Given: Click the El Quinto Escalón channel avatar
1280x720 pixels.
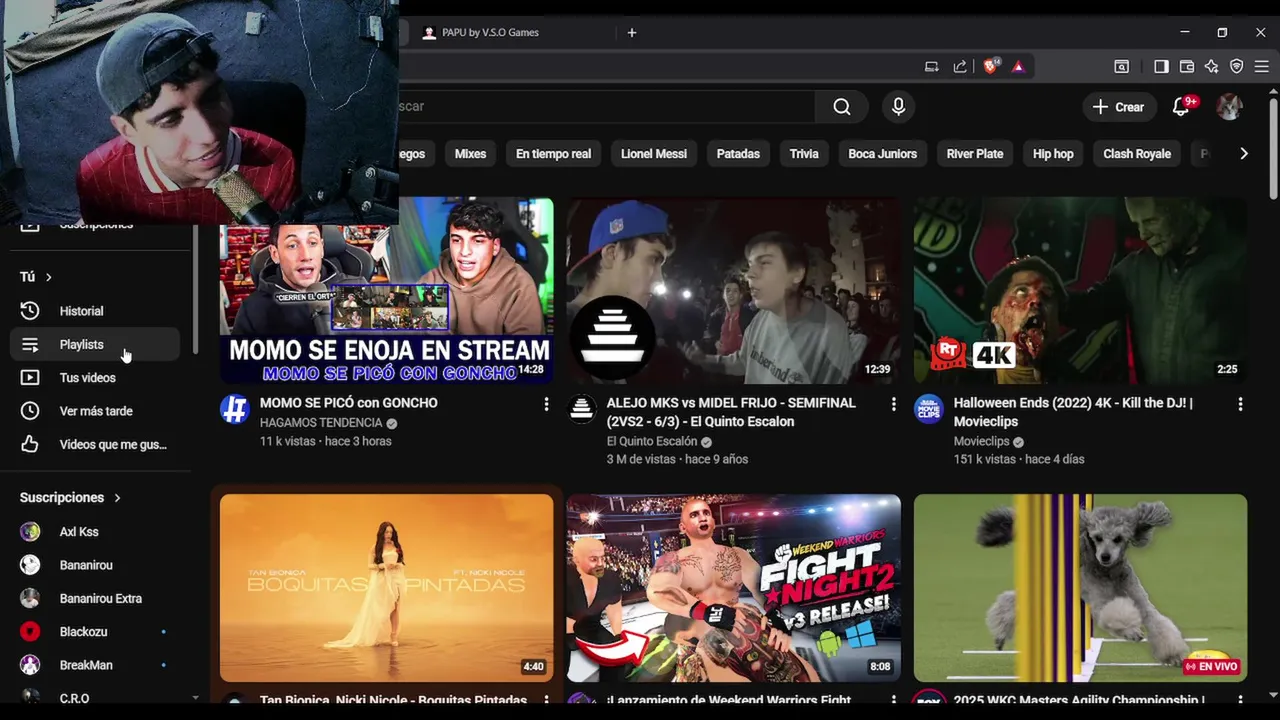Looking at the screenshot, I should point(581,409).
